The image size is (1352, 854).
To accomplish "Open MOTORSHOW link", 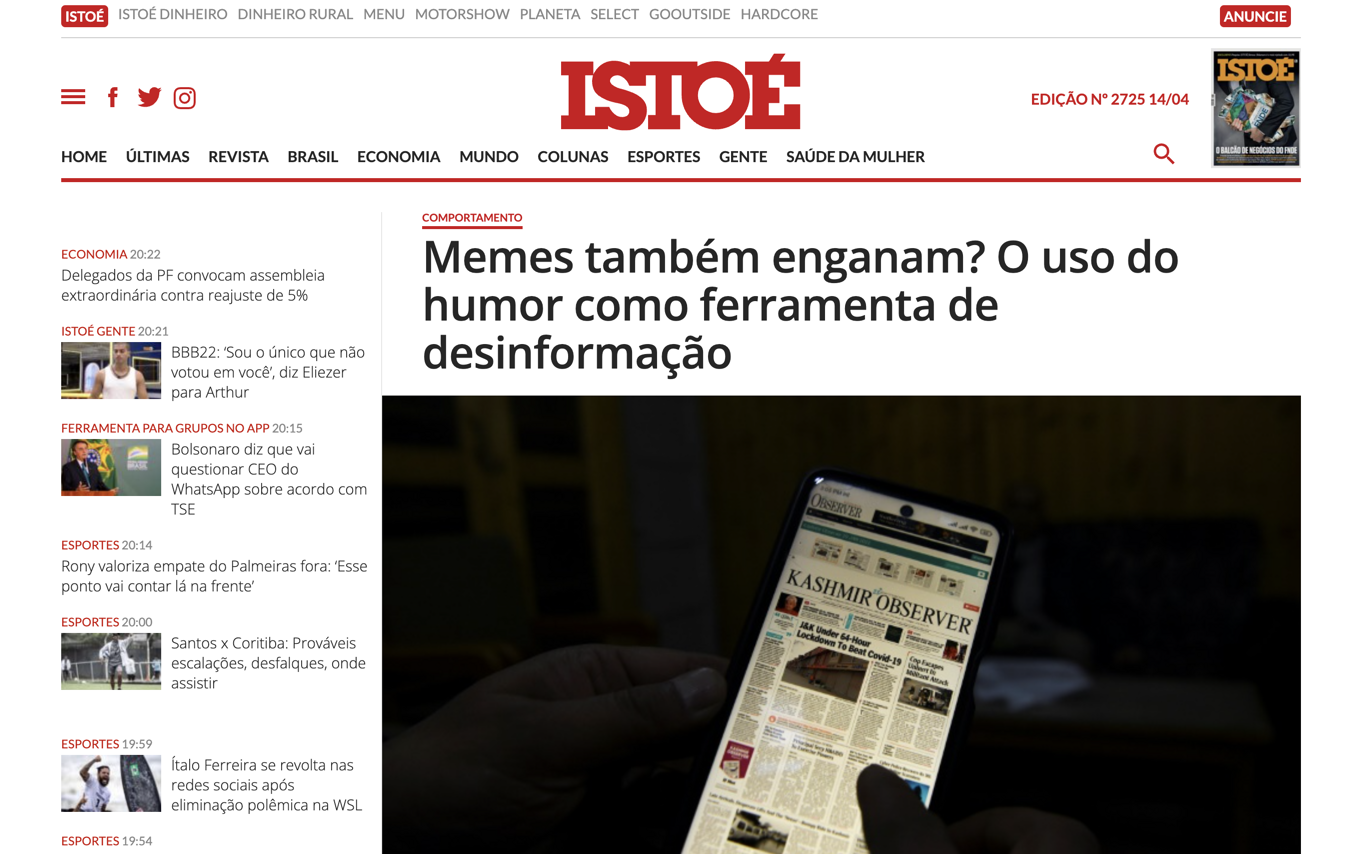I will pyautogui.click(x=462, y=14).
